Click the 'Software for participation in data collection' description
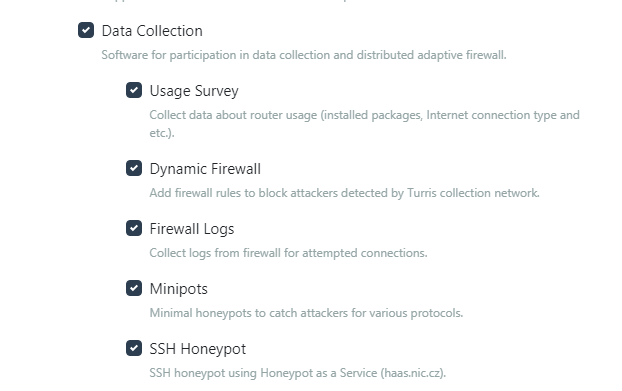Image resolution: width=622 pixels, height=391 pixels. pos(304,55)
